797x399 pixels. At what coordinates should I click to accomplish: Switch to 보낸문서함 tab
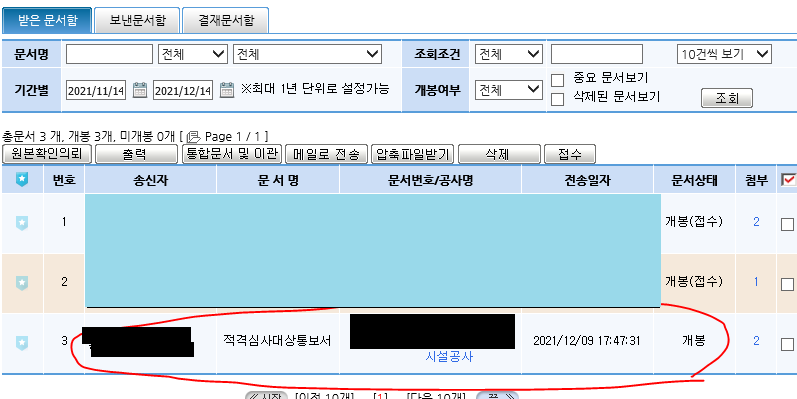coord(137,20)
